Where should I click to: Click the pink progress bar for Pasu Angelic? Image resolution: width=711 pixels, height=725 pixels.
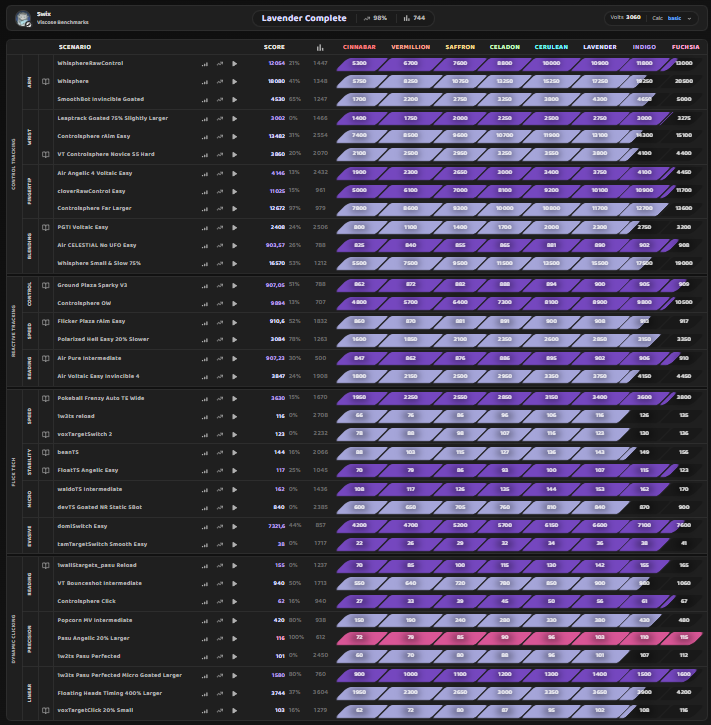520,638
